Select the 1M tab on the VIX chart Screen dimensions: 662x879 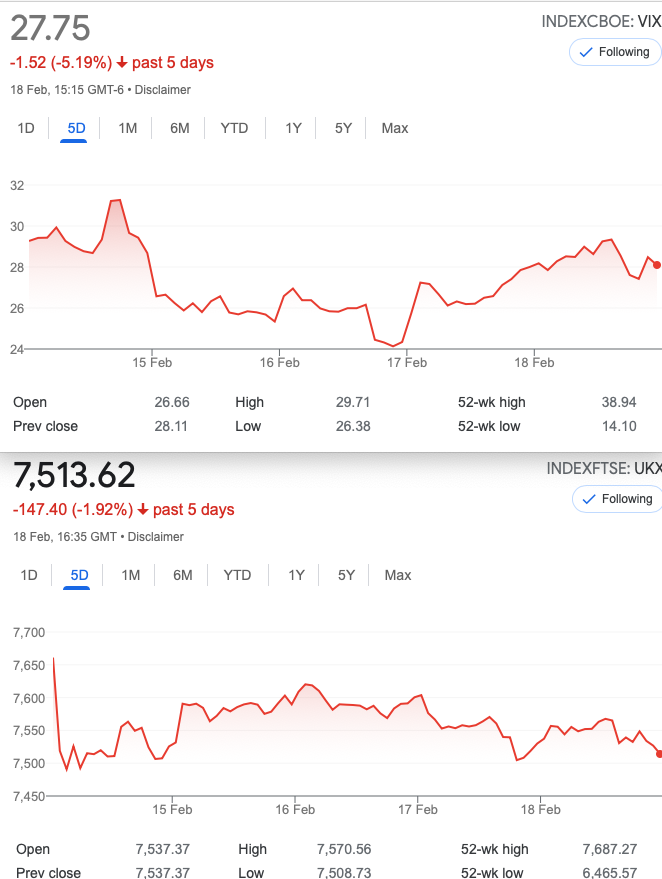tap(128, 128)
